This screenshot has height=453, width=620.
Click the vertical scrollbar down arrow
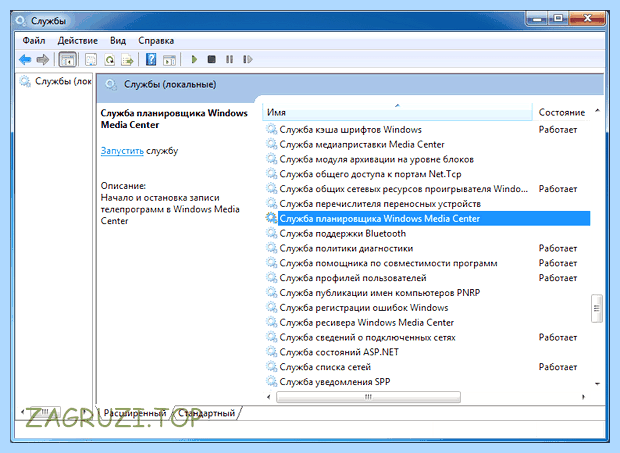pos(597,383)
